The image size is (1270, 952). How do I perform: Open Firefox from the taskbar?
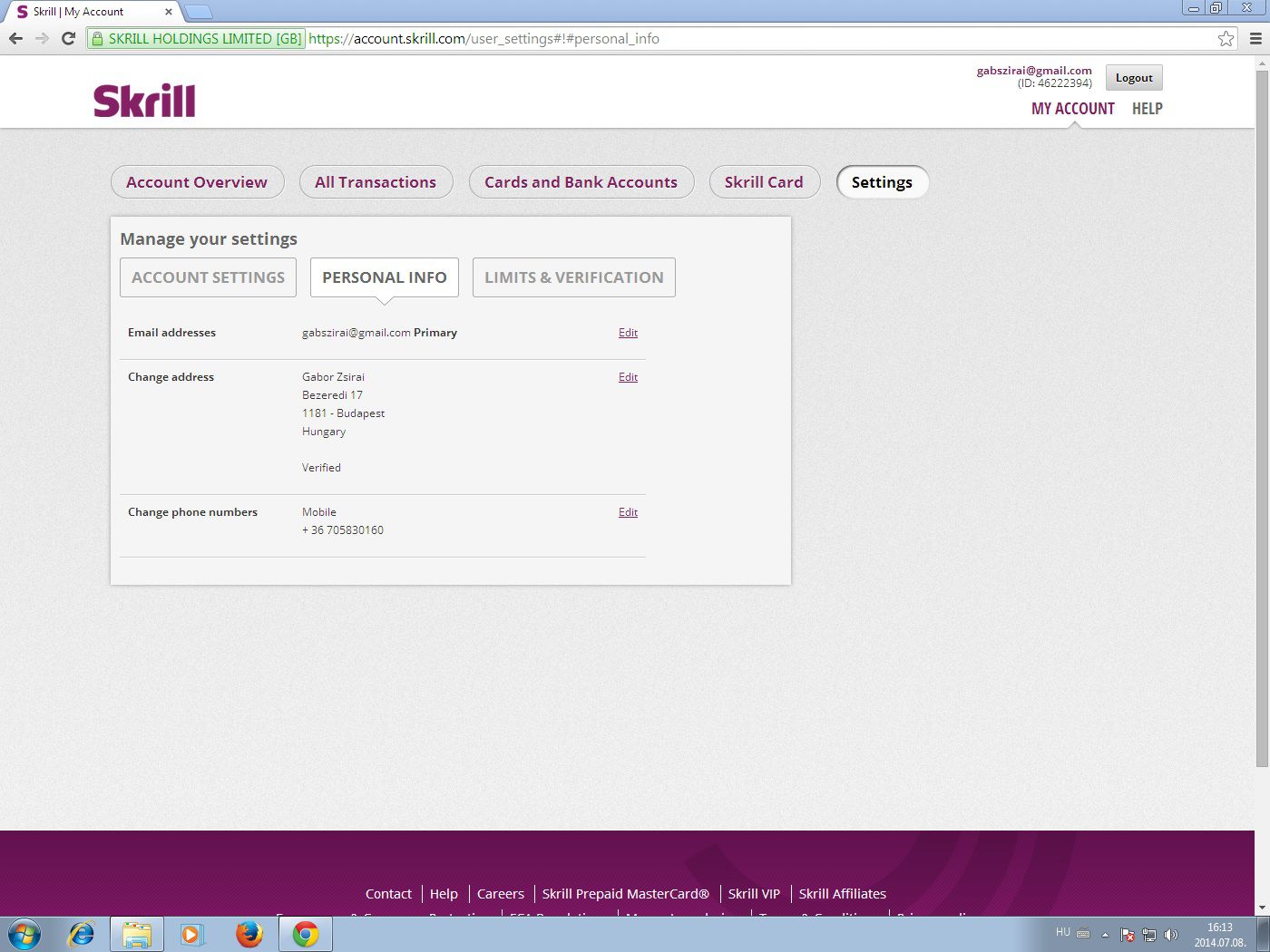pos(249,934)
